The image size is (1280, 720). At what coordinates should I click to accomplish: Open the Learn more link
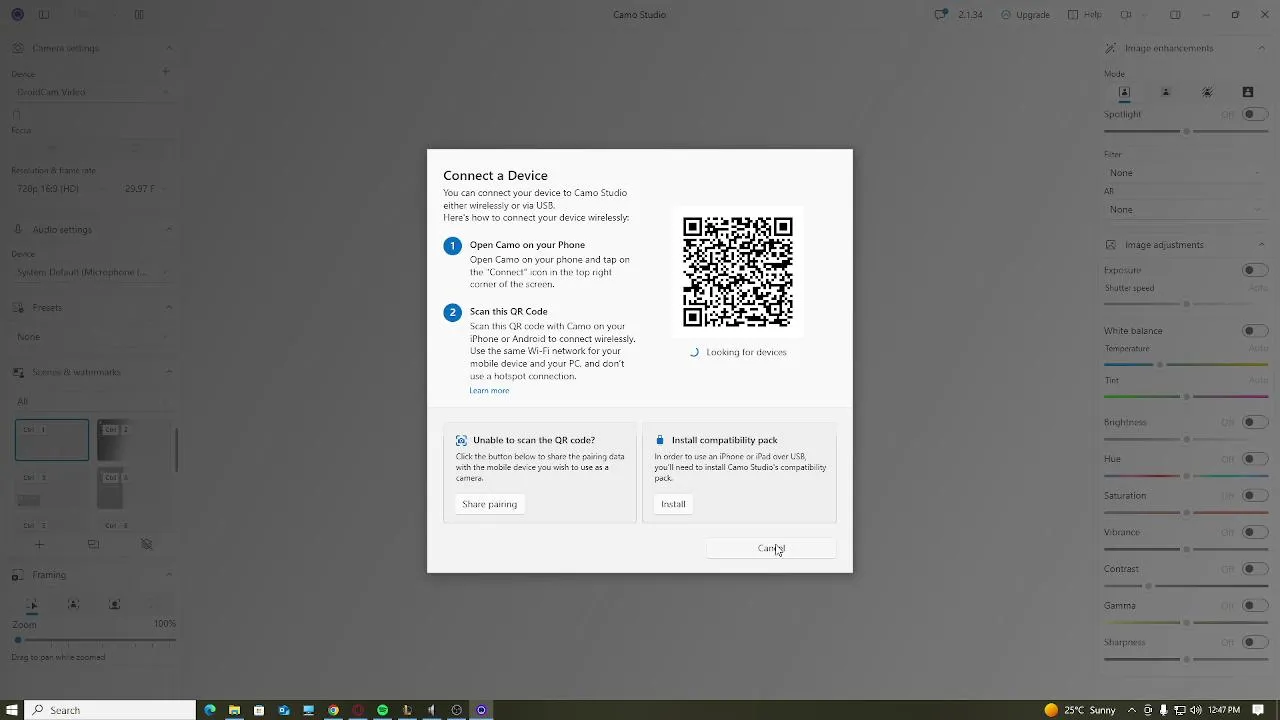(x=489, y=390)
